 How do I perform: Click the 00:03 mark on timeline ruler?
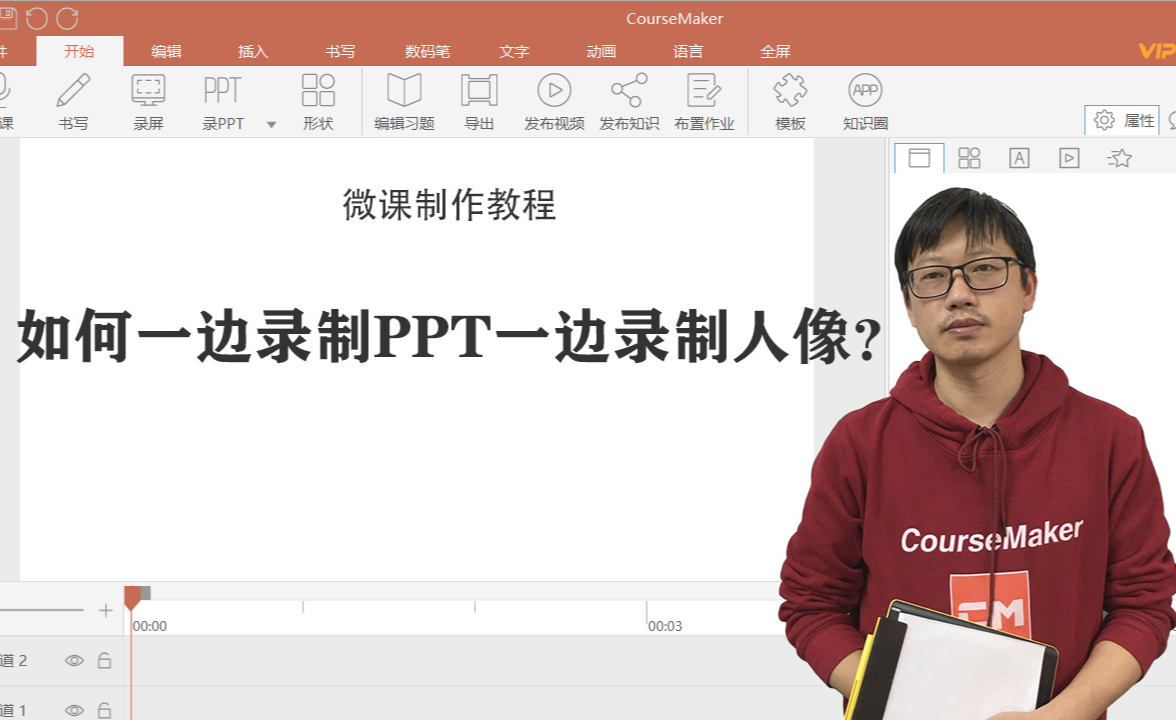click(x=665, y=626)
